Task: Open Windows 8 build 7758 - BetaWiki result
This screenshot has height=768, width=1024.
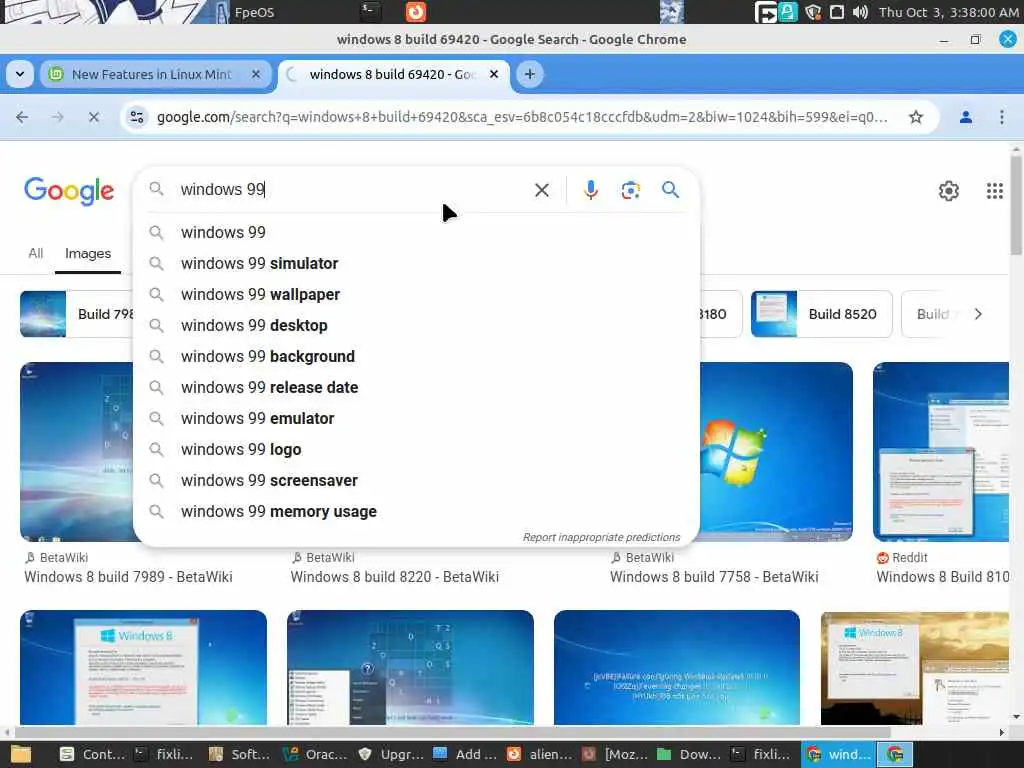Action: coord(714,577)
